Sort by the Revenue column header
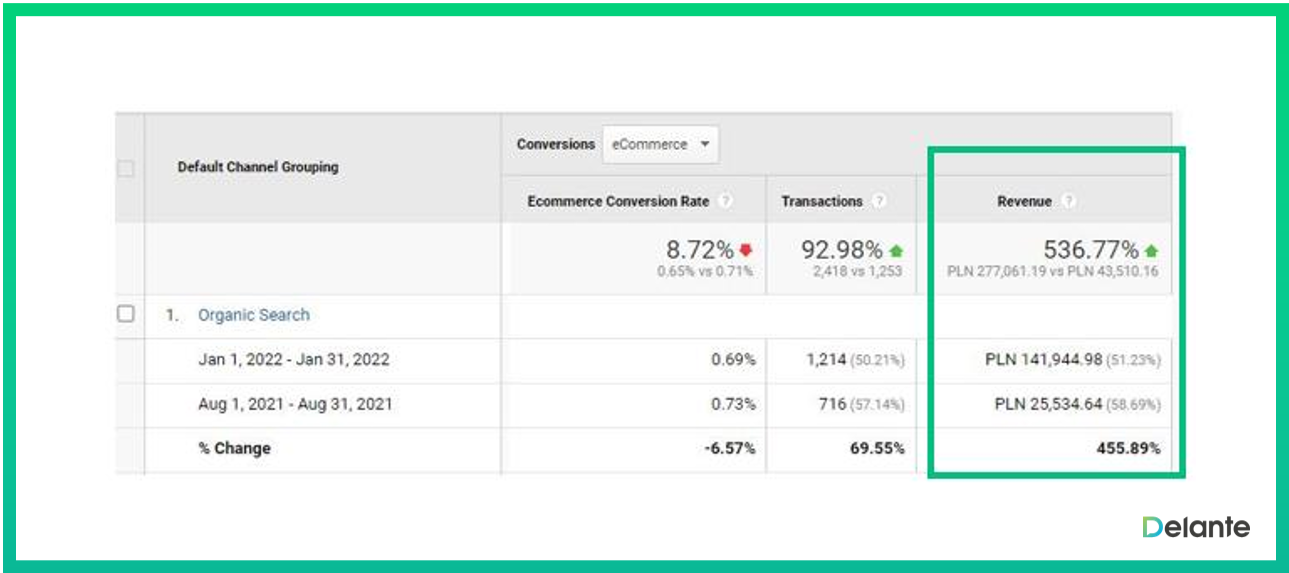 pos(1024,201)
